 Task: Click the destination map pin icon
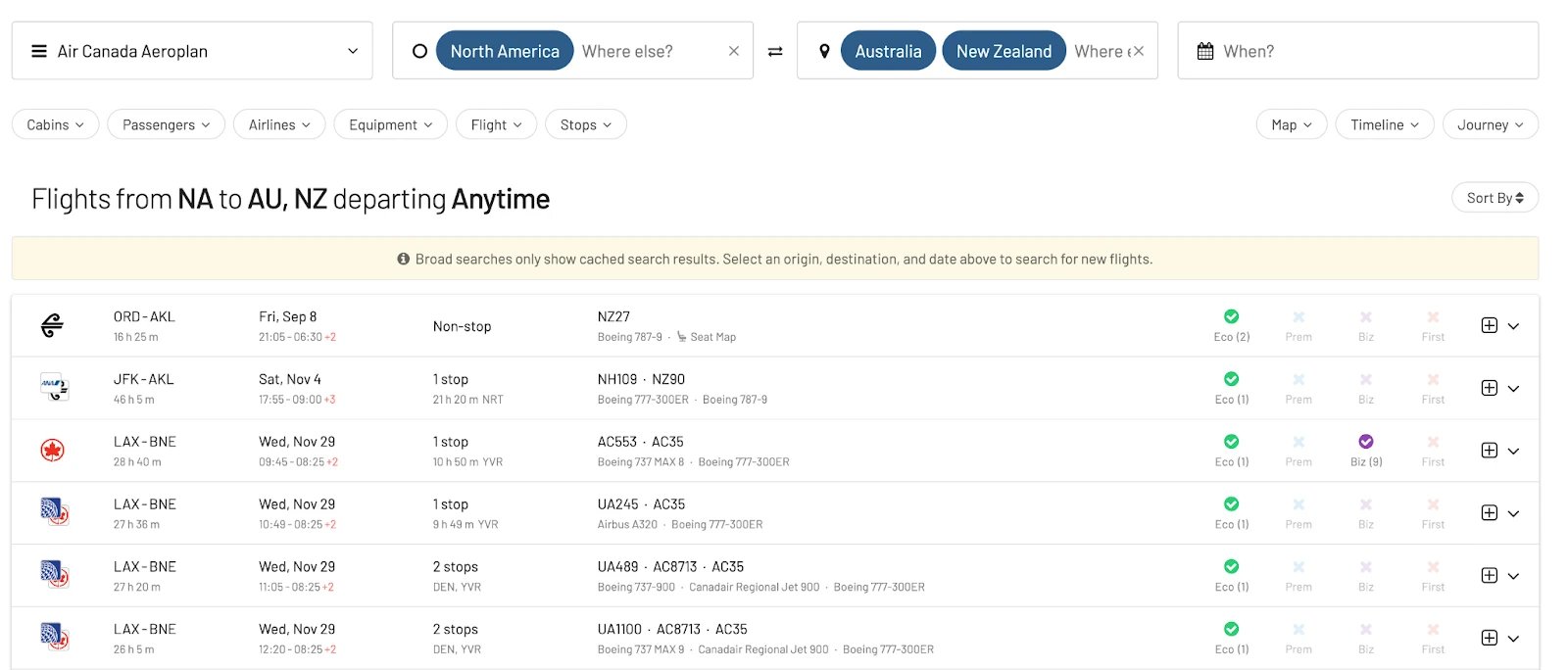(824, 51)
